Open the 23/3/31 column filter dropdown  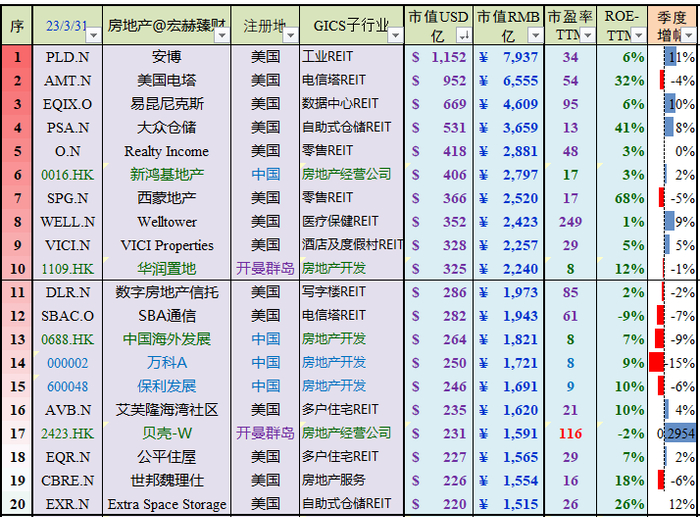[94, 34]
